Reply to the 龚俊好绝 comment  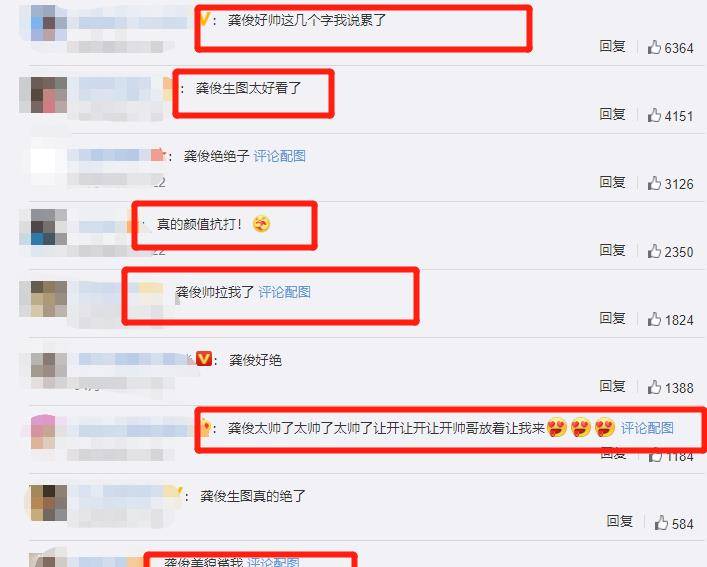[612, 386]
